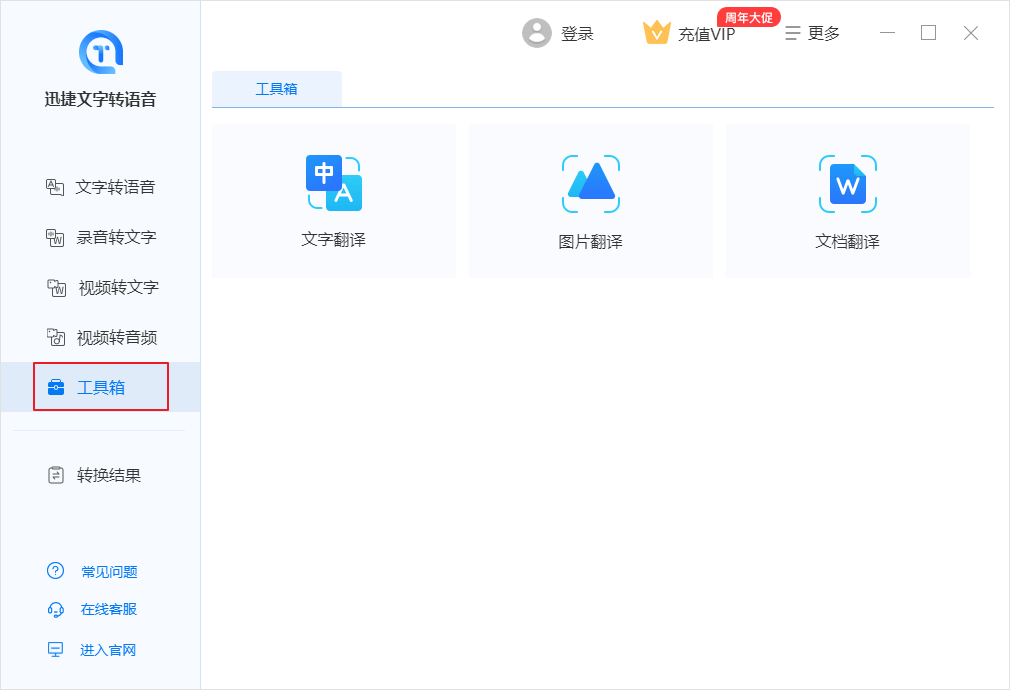Select 录音转文字 from the sidebar
The image size is (1010, 690).
(x=103, y=237)
